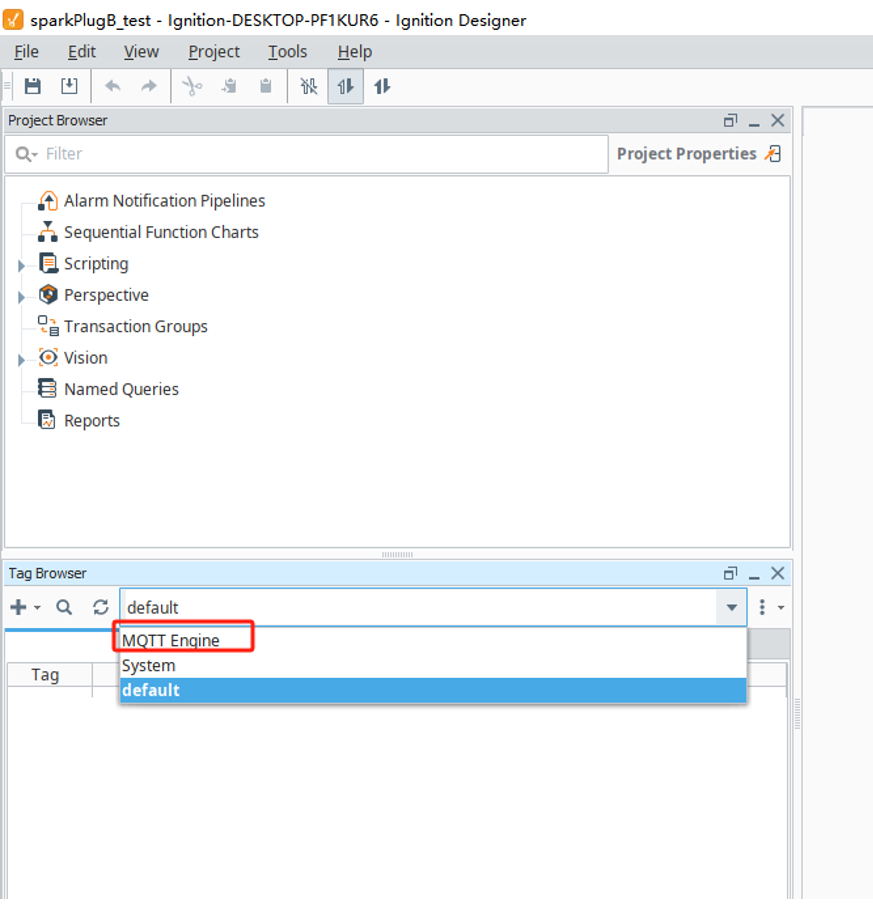Click the Alarm Notification Pipelines icon
873x904 pixels.
(x=48, y=201)
